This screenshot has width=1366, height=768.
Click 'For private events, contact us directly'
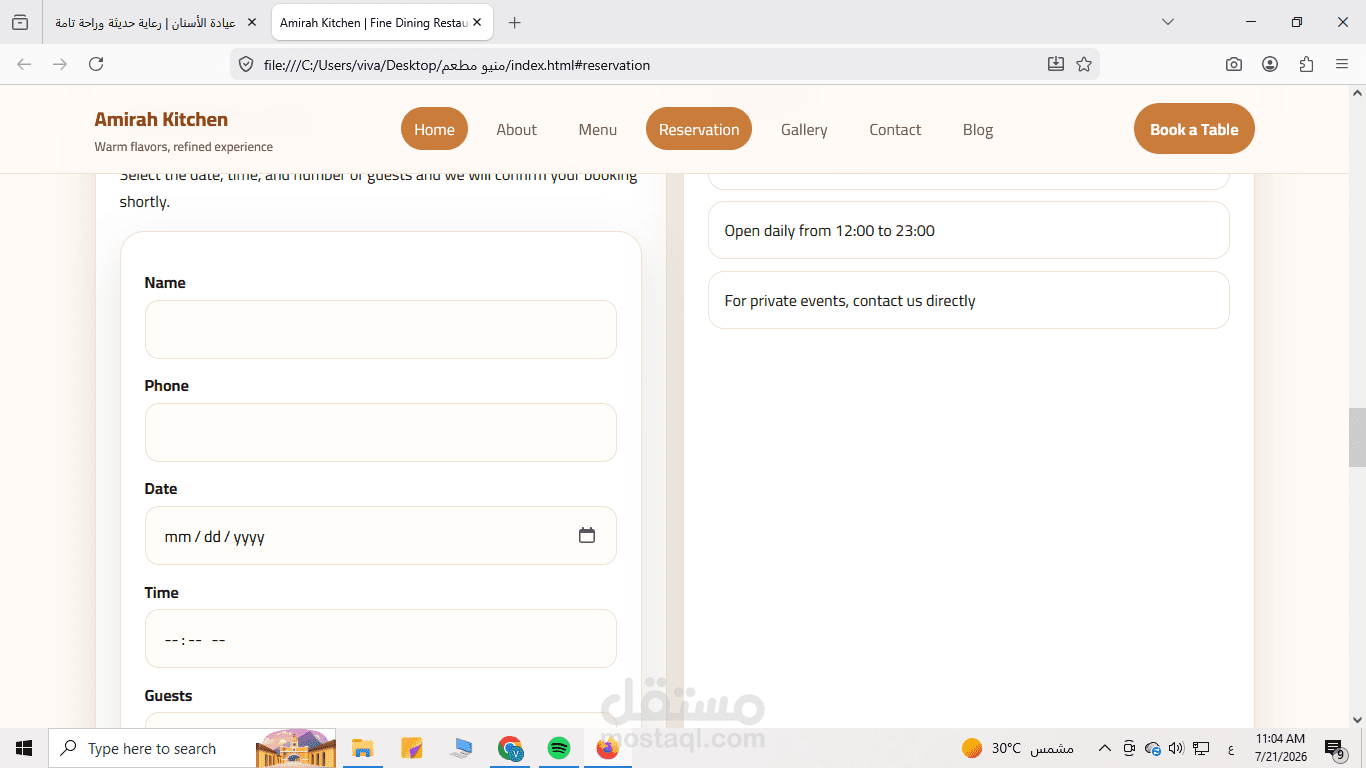(850, 301)
